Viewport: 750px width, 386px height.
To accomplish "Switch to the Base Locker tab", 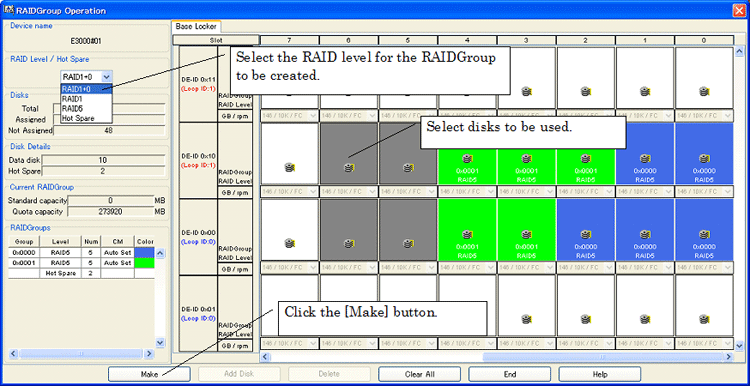I will coord(195,26).
